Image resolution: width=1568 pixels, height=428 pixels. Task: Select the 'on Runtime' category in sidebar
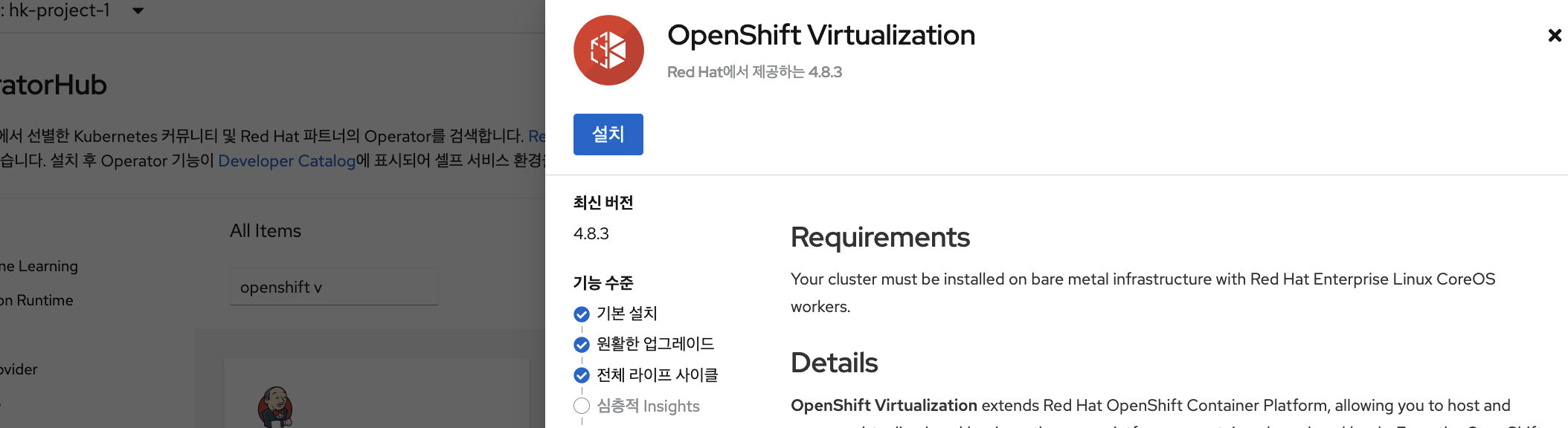click(36, 300)
